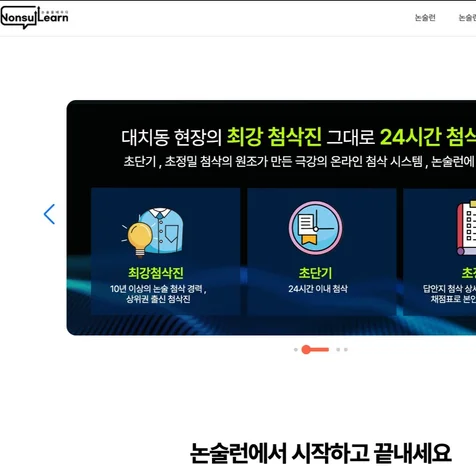Click the banner headline 대치동 현장의 최강 첨삭진

click(221, 137)
